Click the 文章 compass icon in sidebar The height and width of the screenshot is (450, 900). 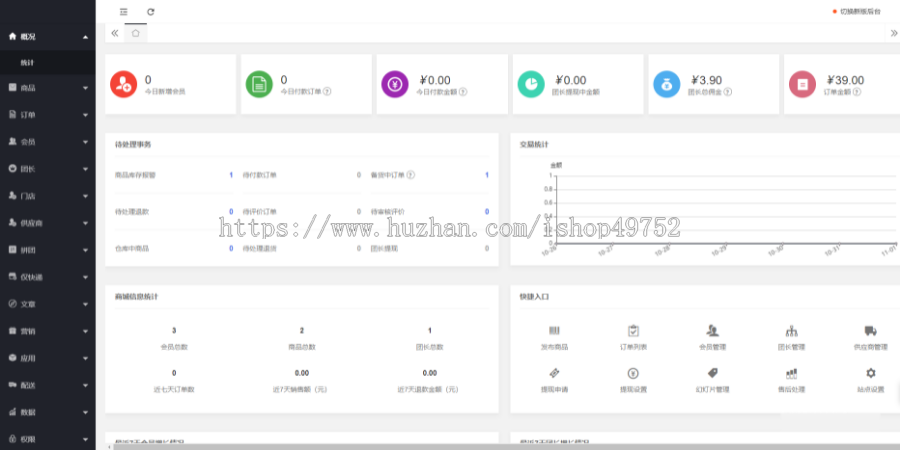13,304
